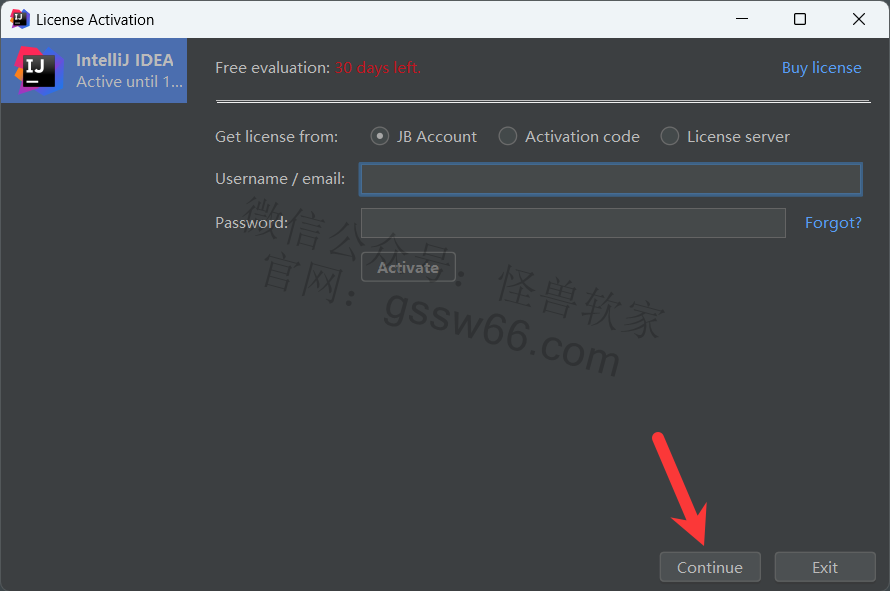Click the '30 days left' red text
The height and width of the screenshot is (591, 890).
[377, 68]
